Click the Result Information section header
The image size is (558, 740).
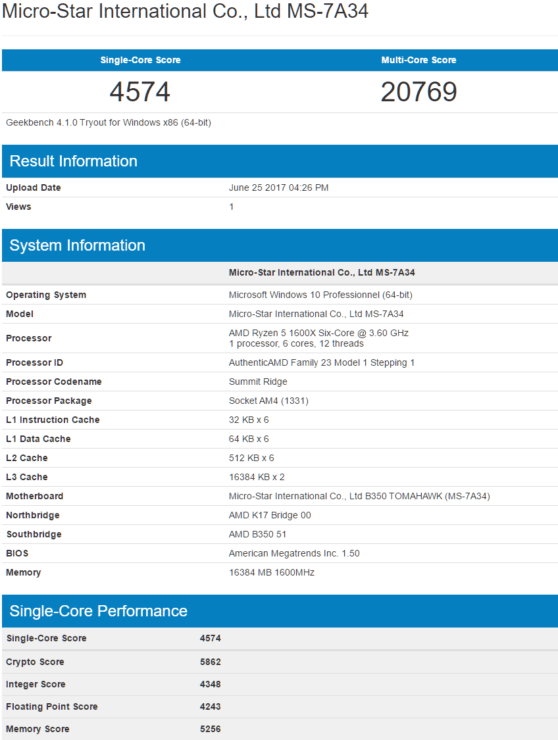pyautogui.click(x=73, y=161)
